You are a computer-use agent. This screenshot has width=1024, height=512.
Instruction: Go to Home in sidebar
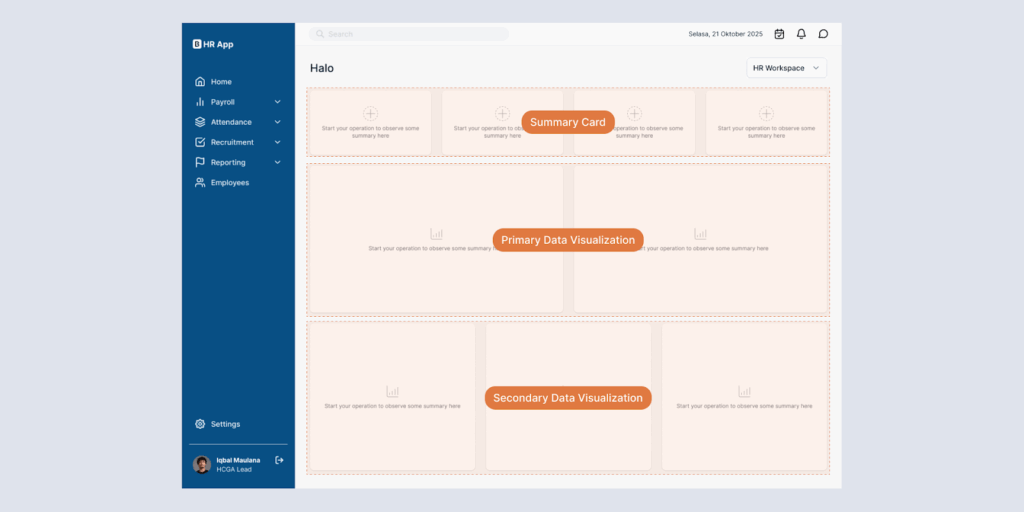(x=220, y=82)
